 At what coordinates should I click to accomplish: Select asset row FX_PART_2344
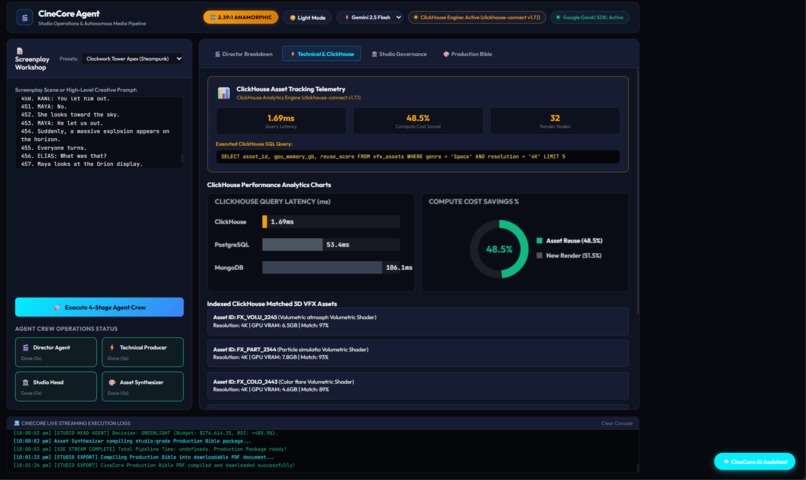(x=417, y=354)
